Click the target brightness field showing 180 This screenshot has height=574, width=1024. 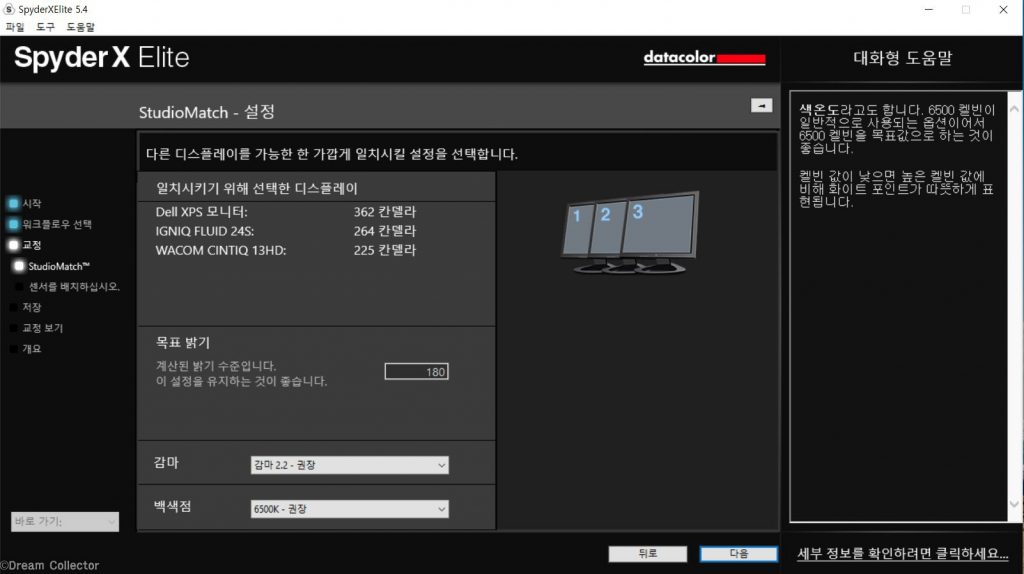tap(417, 372)
